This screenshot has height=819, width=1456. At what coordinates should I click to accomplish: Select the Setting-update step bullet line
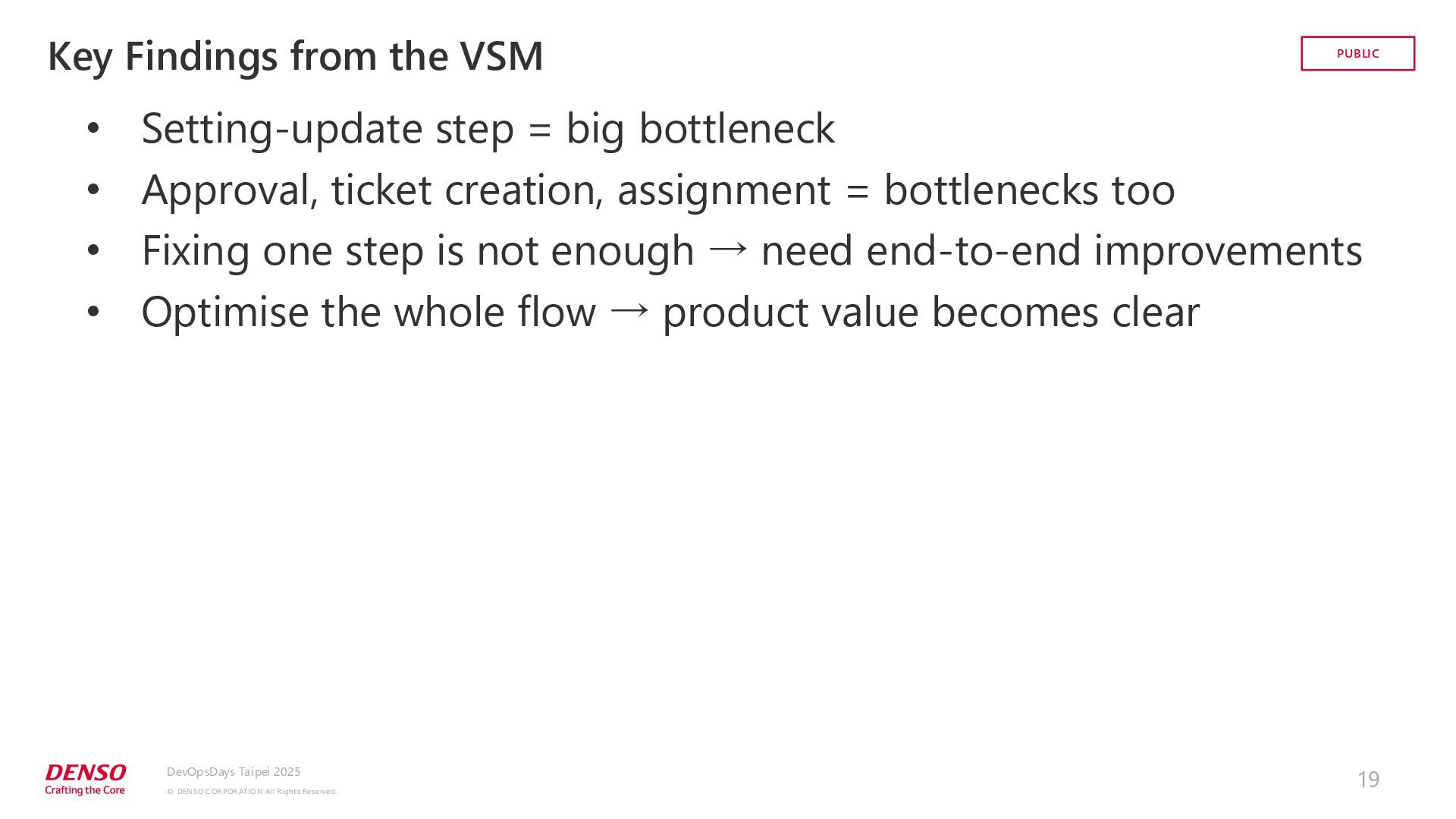coord(488,129)
